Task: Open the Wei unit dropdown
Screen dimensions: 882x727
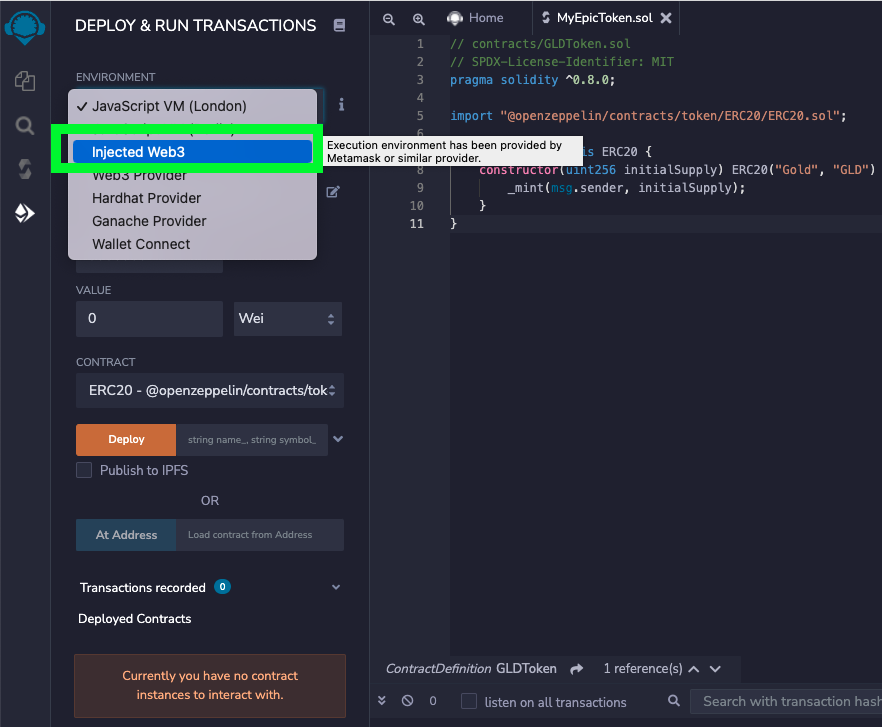Action: coord(288,319)
